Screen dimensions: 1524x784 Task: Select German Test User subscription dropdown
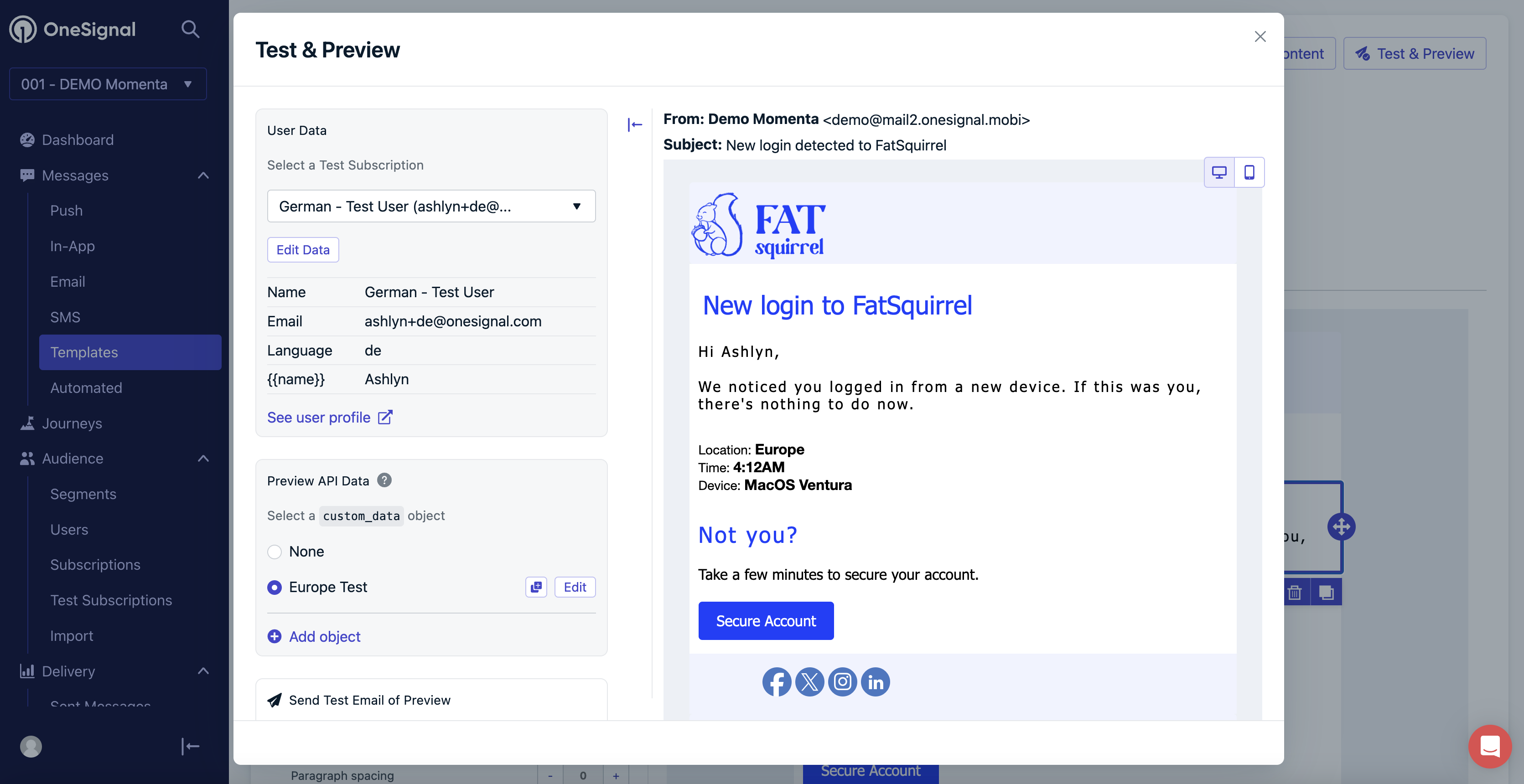pyautogui.click(x=431, y=205)
